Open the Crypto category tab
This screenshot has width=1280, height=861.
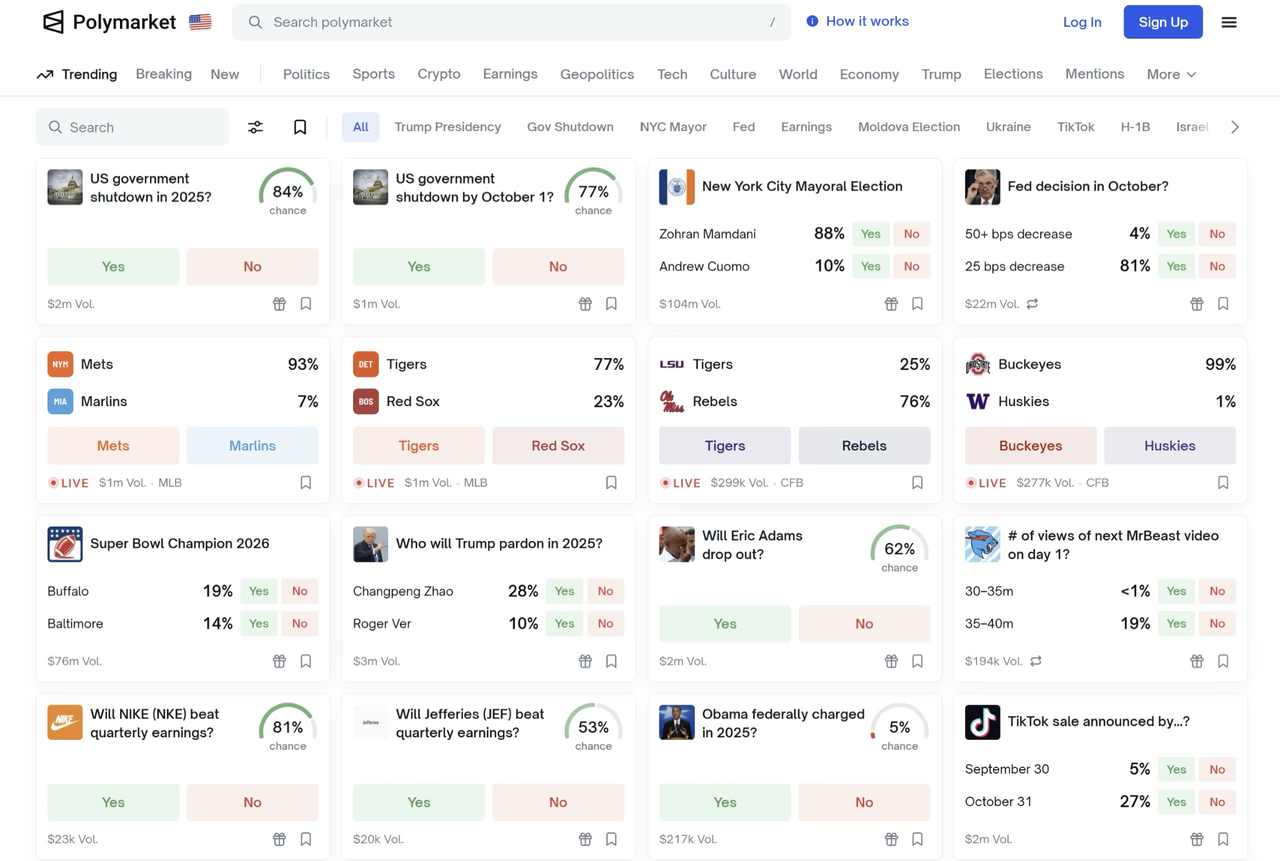[439, 74]
